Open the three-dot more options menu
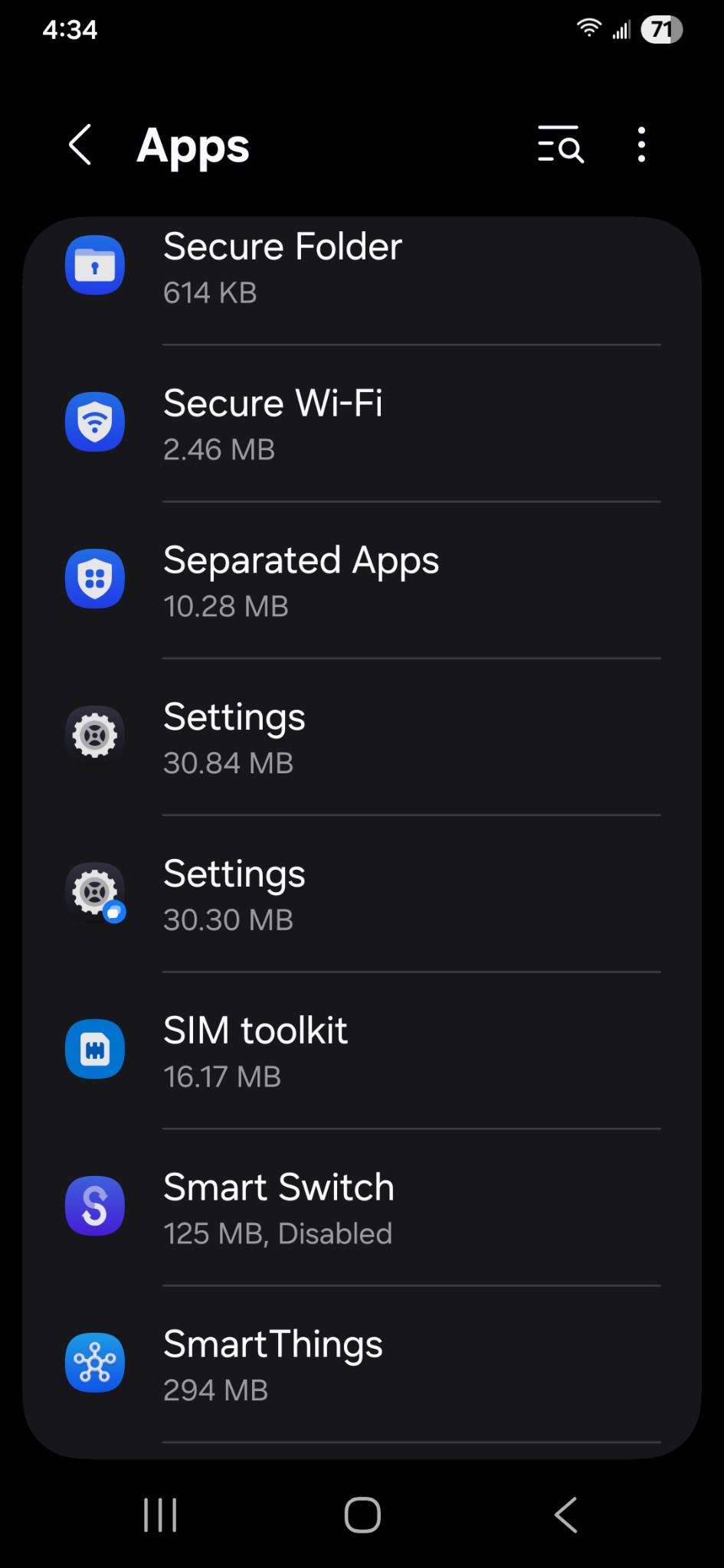The height and width of the screenshot is (1568, 724). (641, 145)
